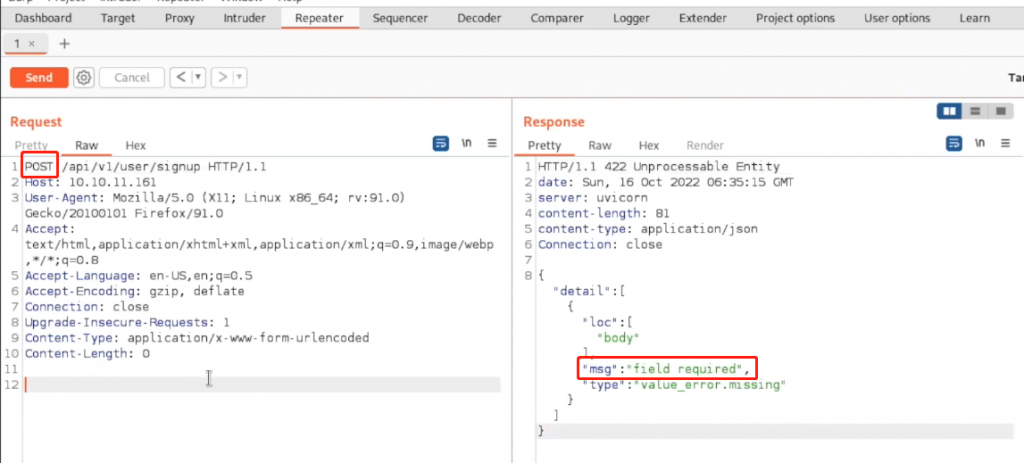Image resolution: width=1024 pixels, height=463 pixels.
Task: Go to the Intruder tab
Action: [245, 18]
